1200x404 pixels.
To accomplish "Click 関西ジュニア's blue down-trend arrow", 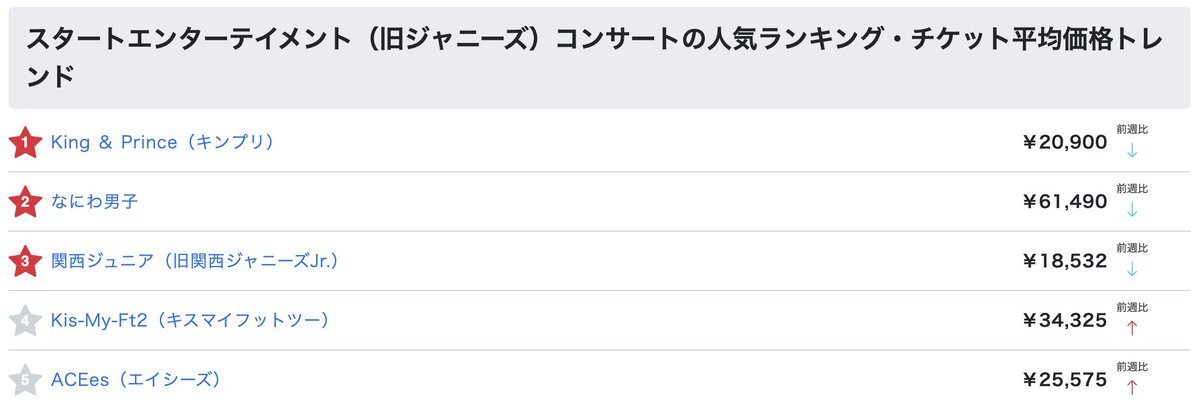I will pos(1132,269).
